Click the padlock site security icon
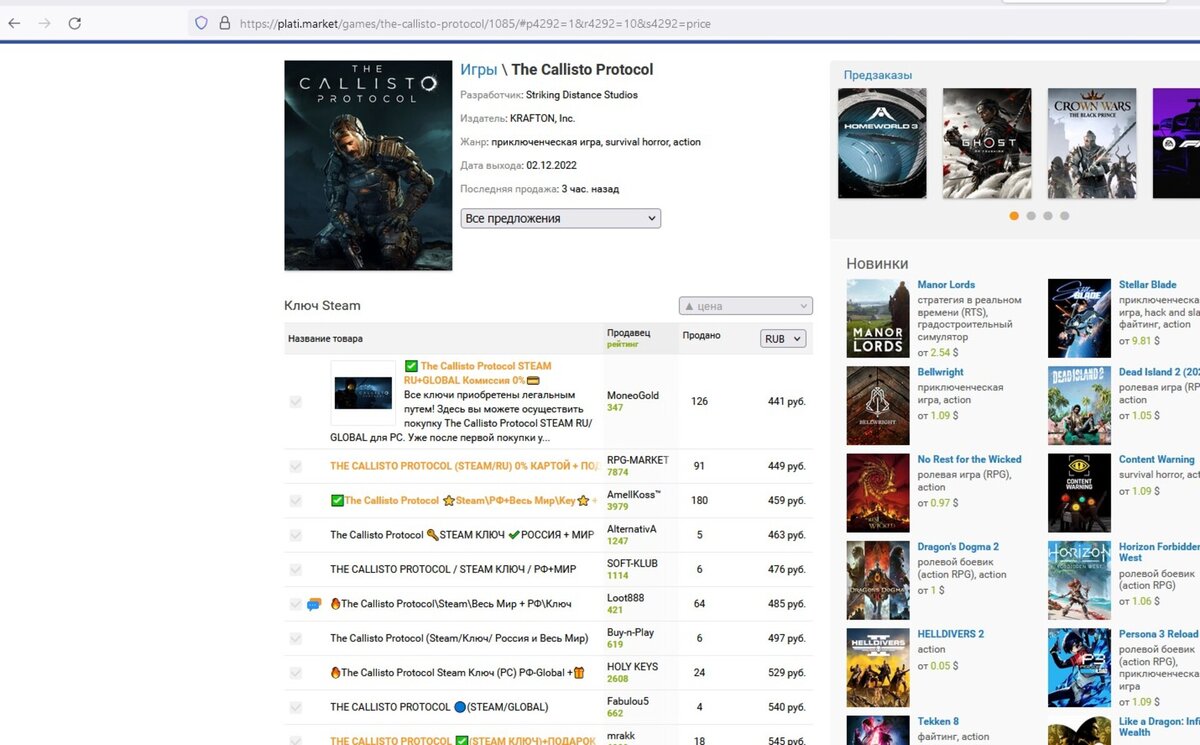The height and width of the screenshot is (745, 1200). pos(224,23)
